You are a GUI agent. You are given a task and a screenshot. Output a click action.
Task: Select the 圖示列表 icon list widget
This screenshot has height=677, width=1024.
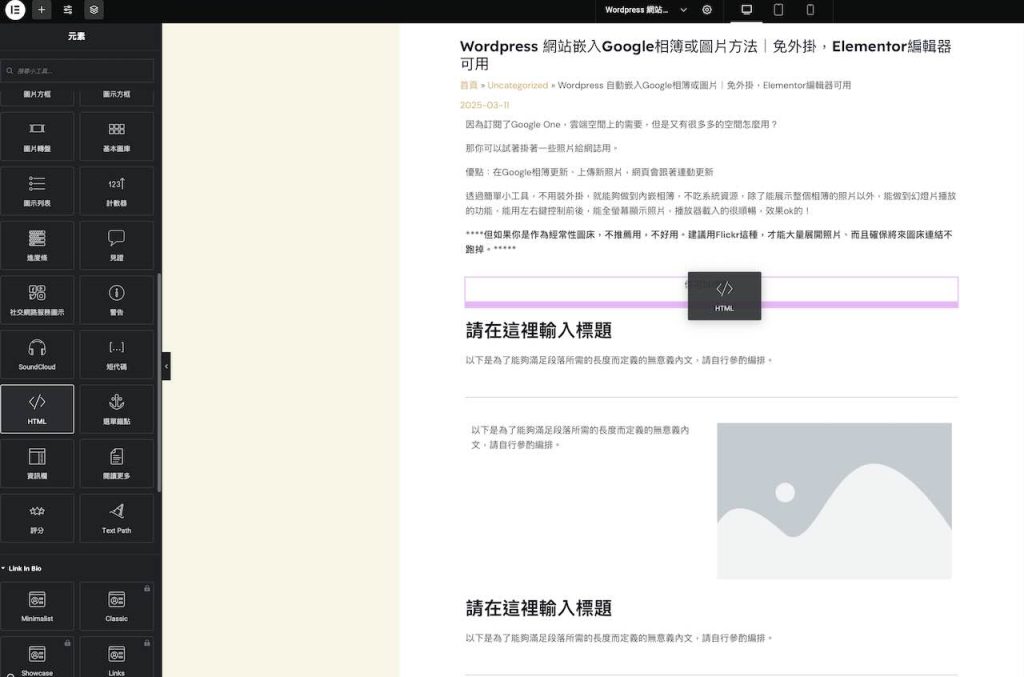(37, 191)
